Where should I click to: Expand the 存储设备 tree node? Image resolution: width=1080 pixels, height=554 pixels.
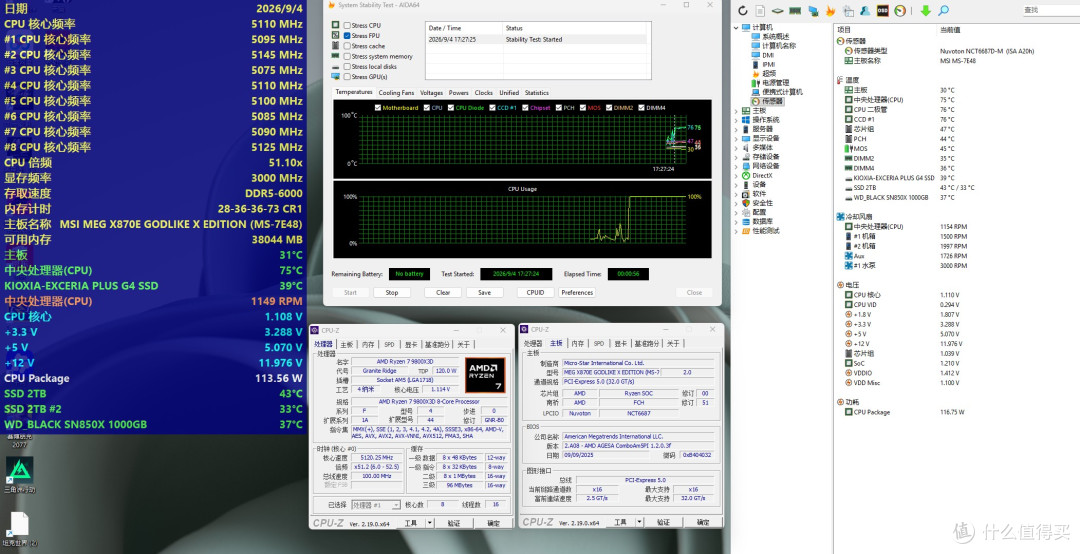pos(736,157)
